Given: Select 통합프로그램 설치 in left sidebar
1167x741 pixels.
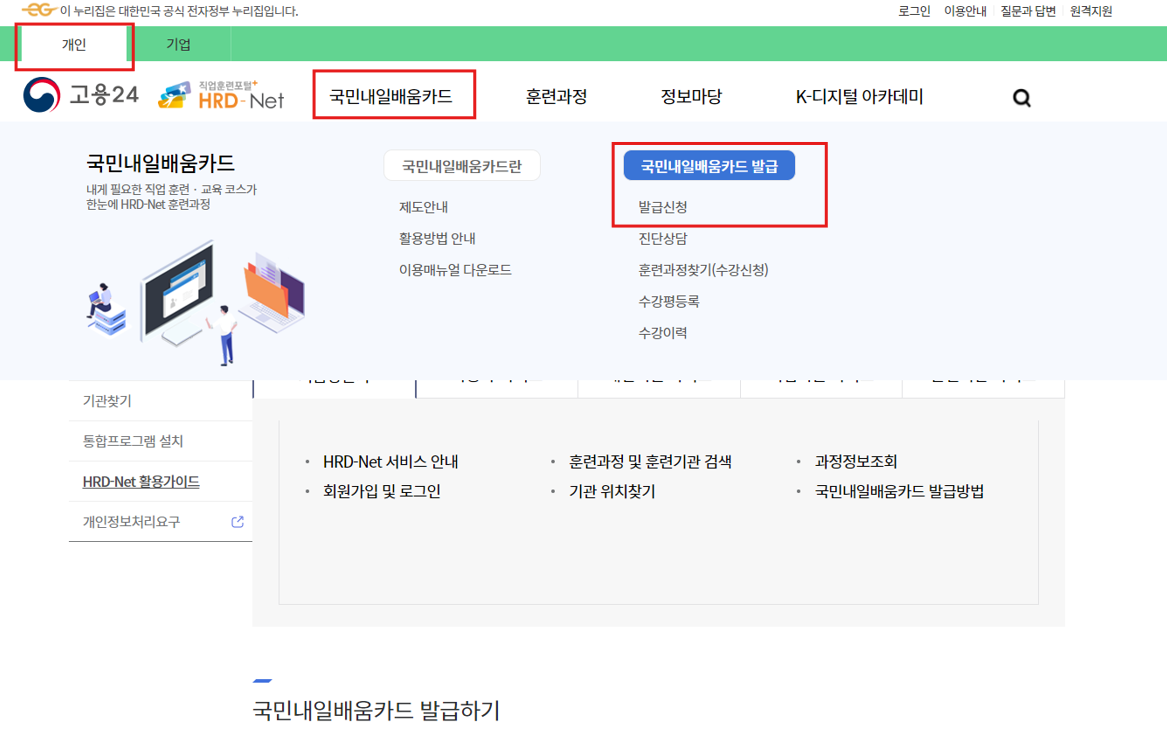Looking at the screenshot, I should [132, 441].
